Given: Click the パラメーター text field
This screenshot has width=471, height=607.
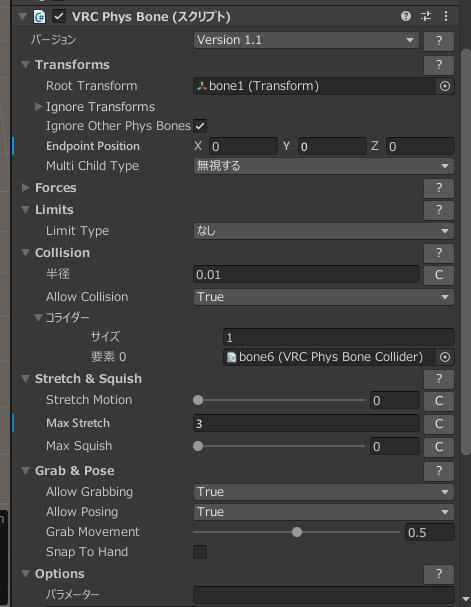Looking at the screenshot, I should point(324,595).
